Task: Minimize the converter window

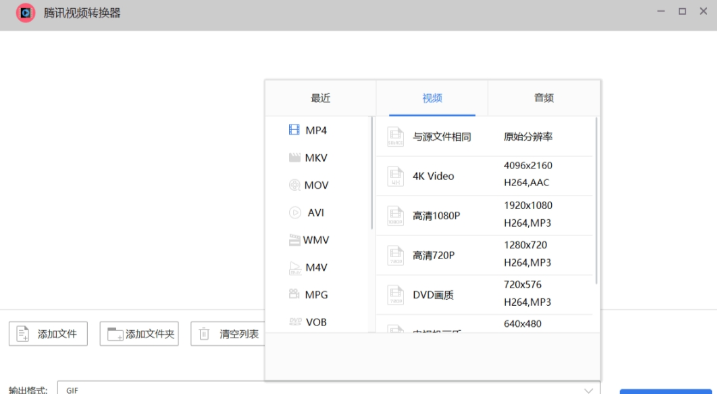Action: [661, 11]
